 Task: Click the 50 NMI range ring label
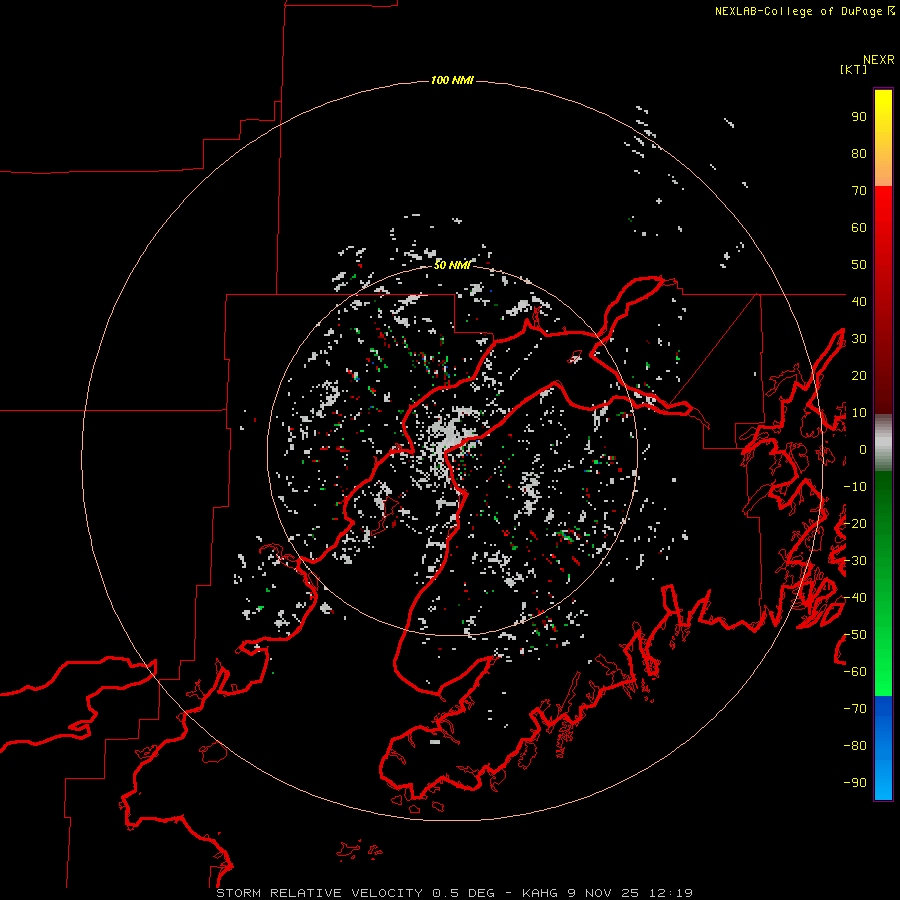pos(452,265)
